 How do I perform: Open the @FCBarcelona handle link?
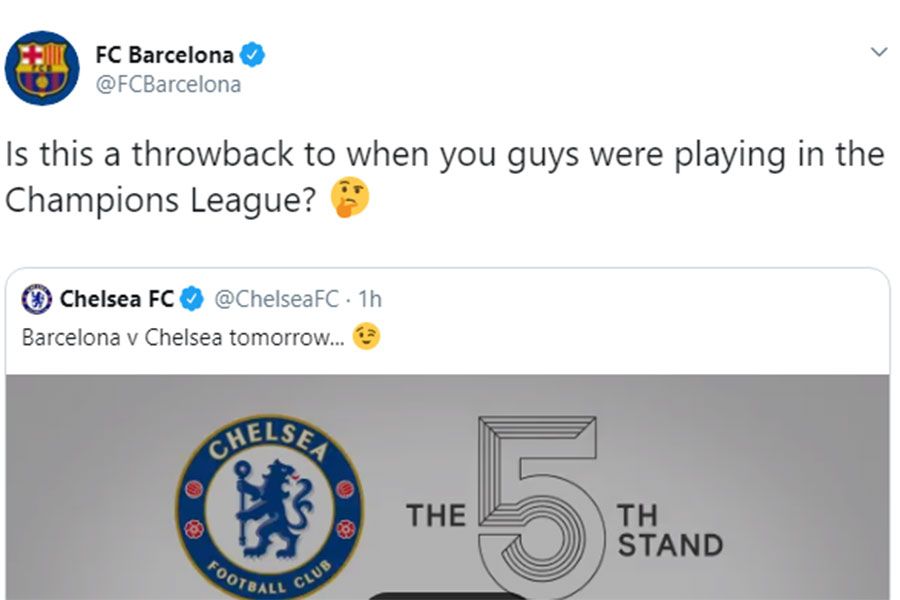pyautogui.click(x=168, y=84)
